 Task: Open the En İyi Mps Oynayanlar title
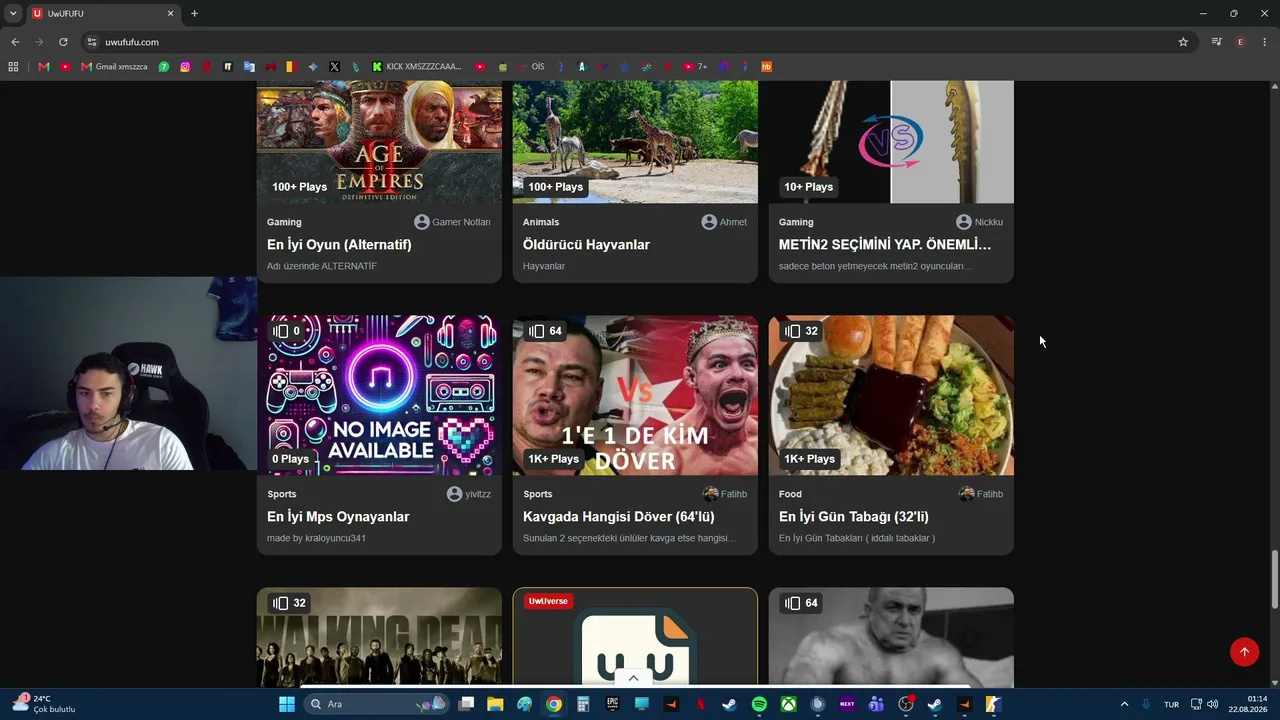(x=338, y=517)
